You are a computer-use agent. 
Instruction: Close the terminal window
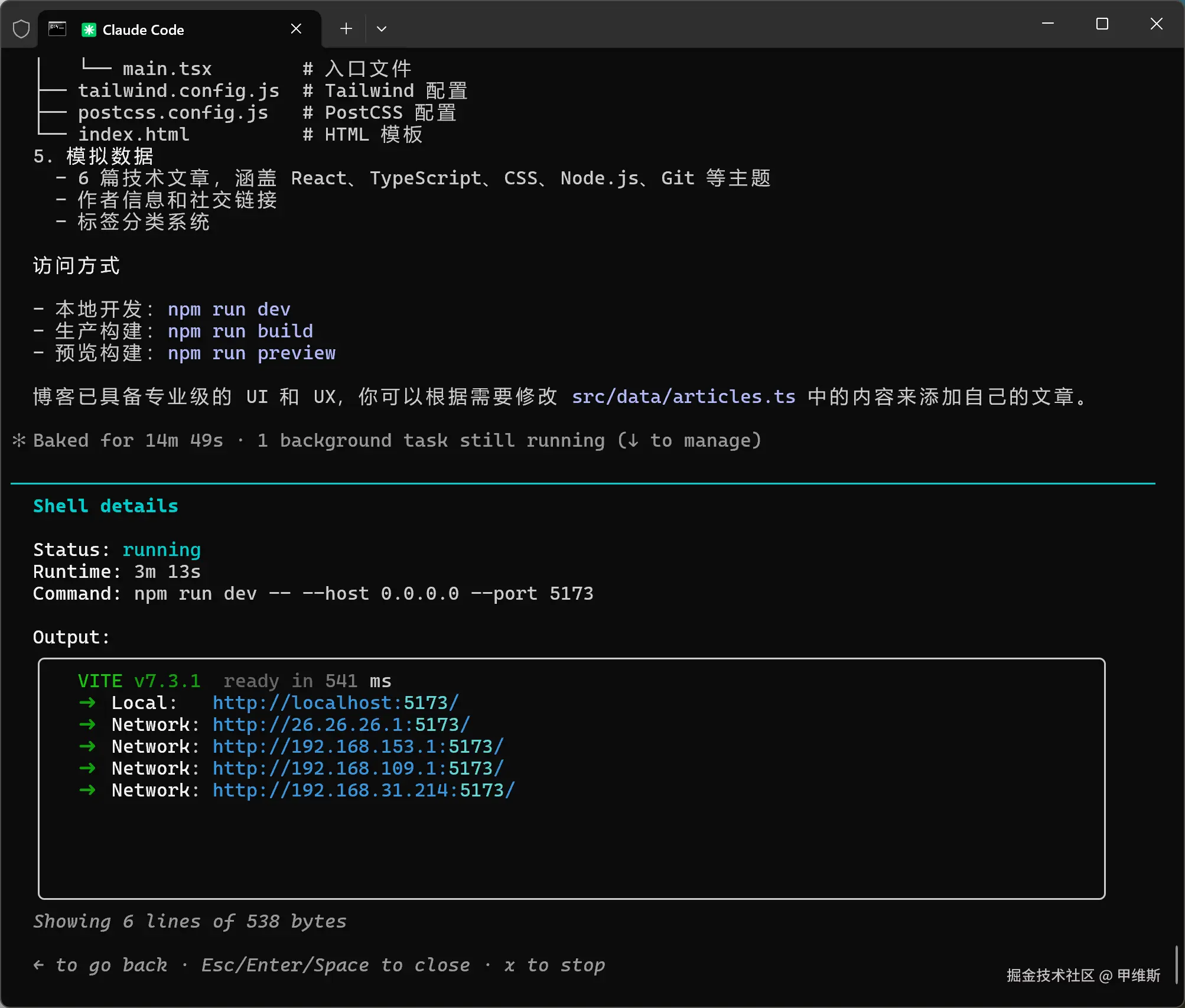tap(1156, 24)
